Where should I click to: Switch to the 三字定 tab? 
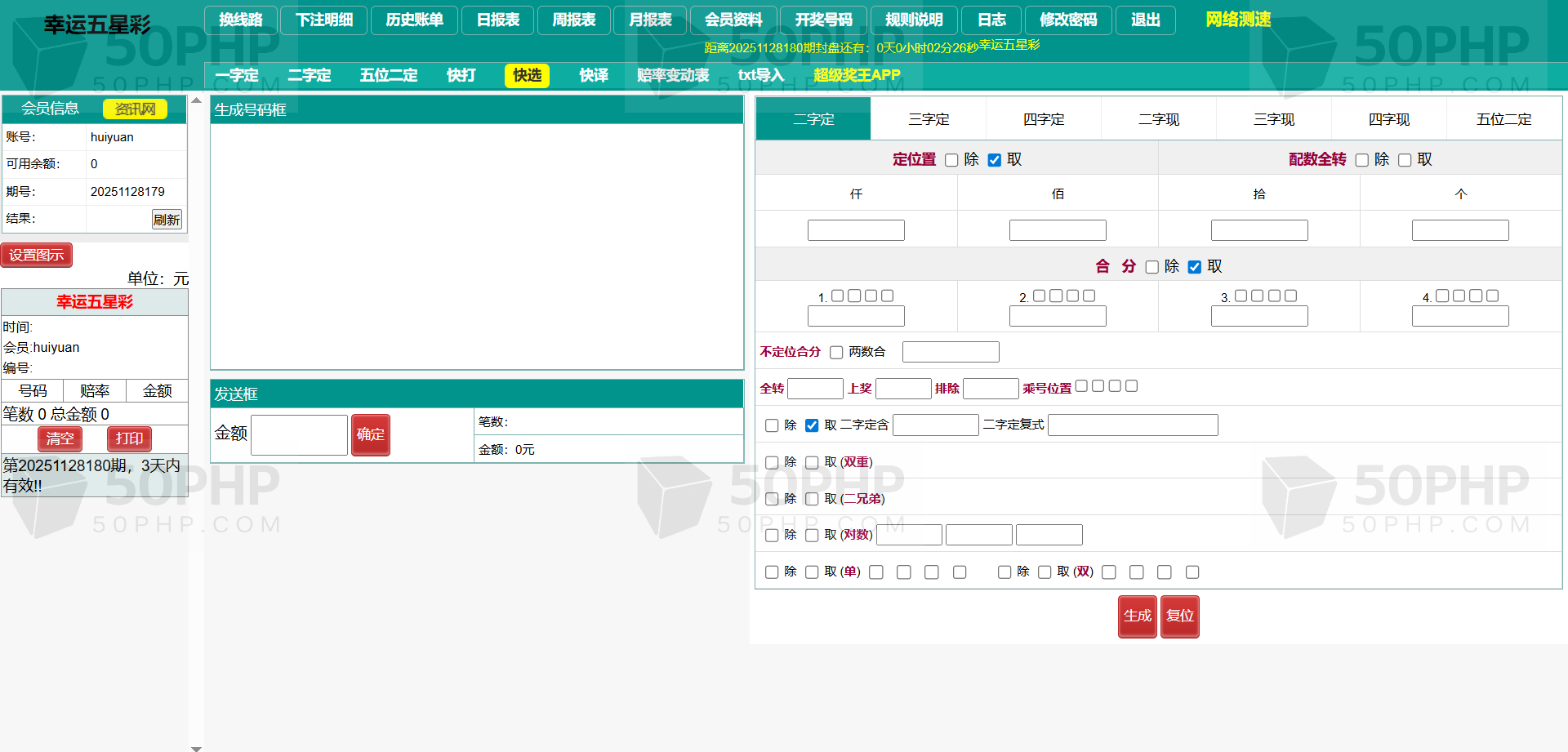tap(929, 119)
